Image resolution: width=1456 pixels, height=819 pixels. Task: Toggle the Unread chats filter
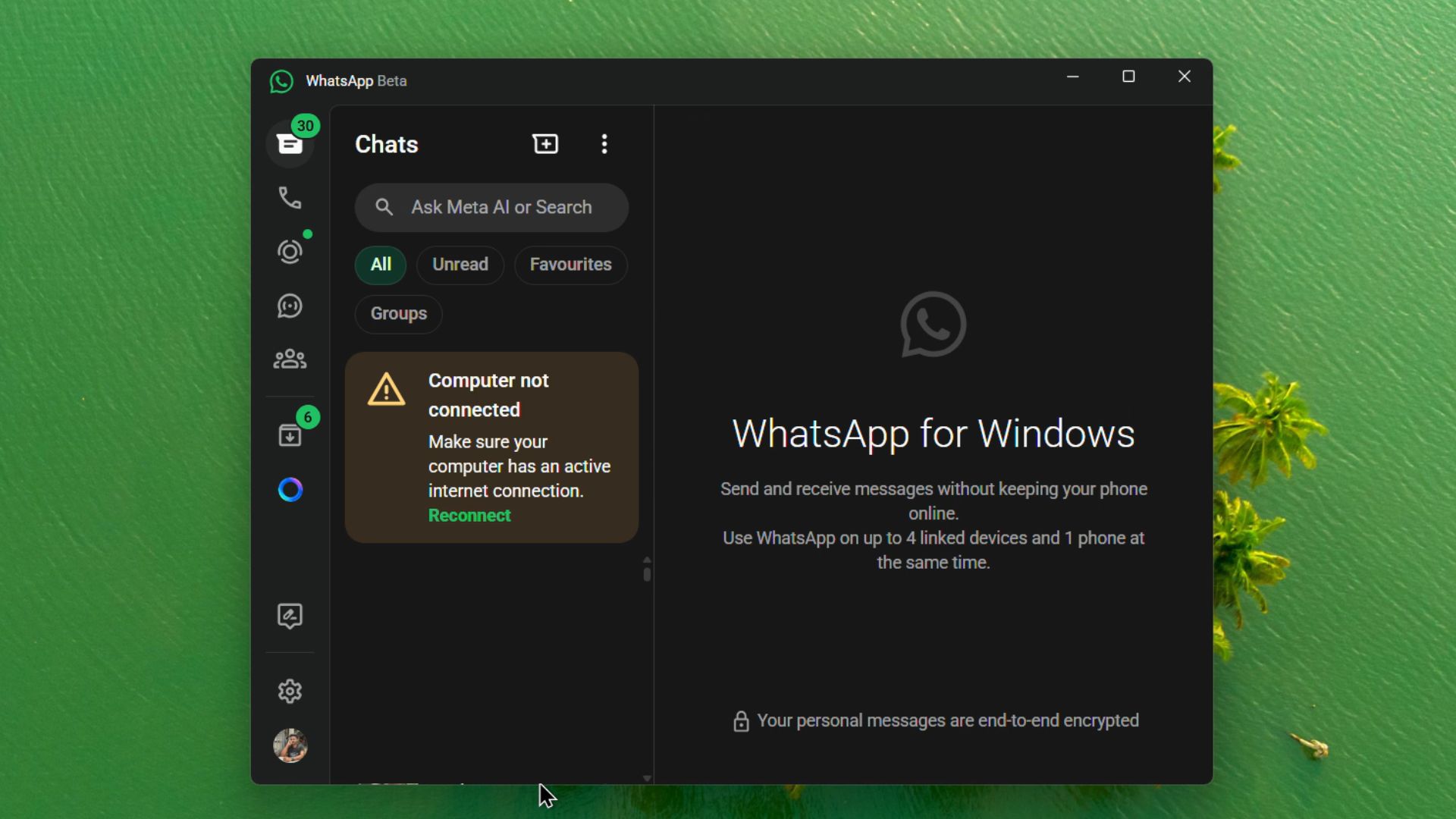[460, 265]
